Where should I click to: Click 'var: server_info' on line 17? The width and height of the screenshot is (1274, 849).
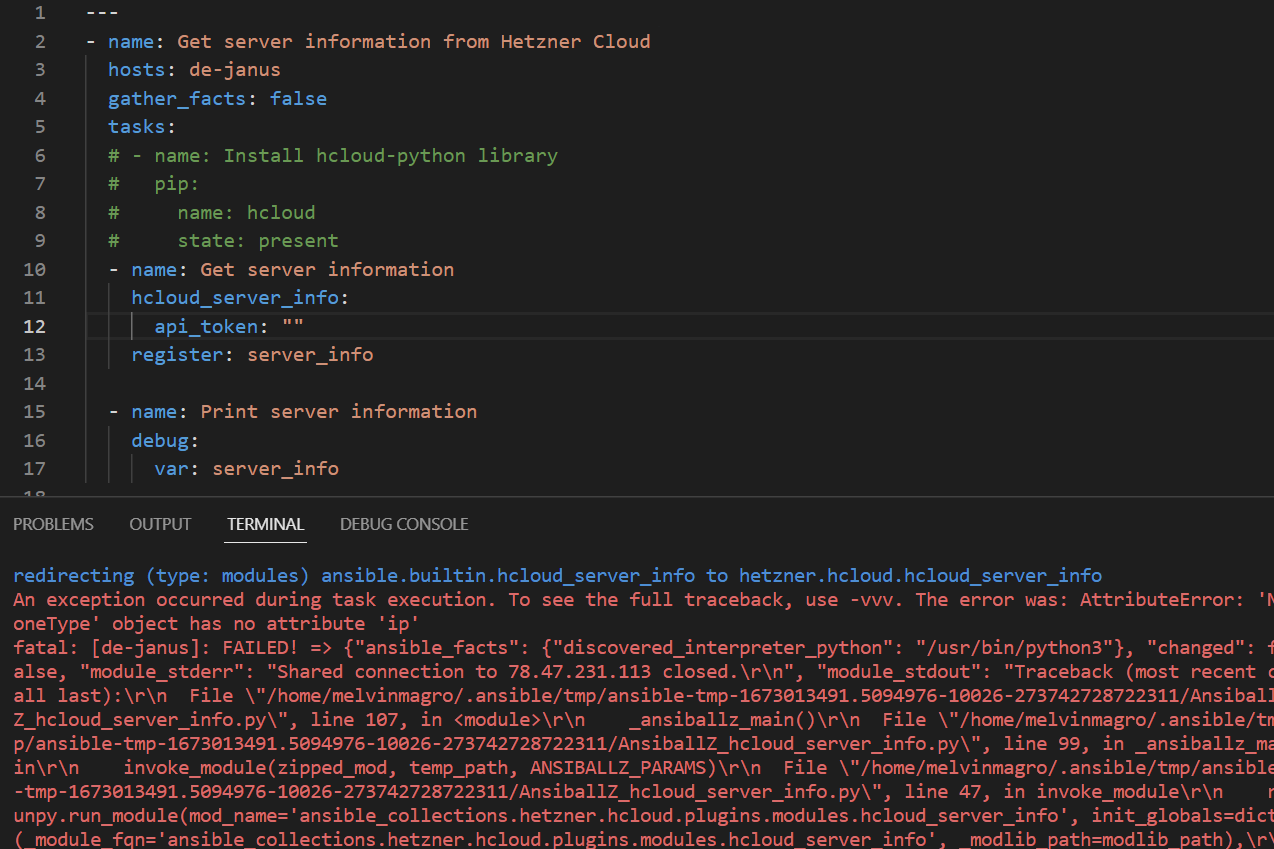(247, 468)
